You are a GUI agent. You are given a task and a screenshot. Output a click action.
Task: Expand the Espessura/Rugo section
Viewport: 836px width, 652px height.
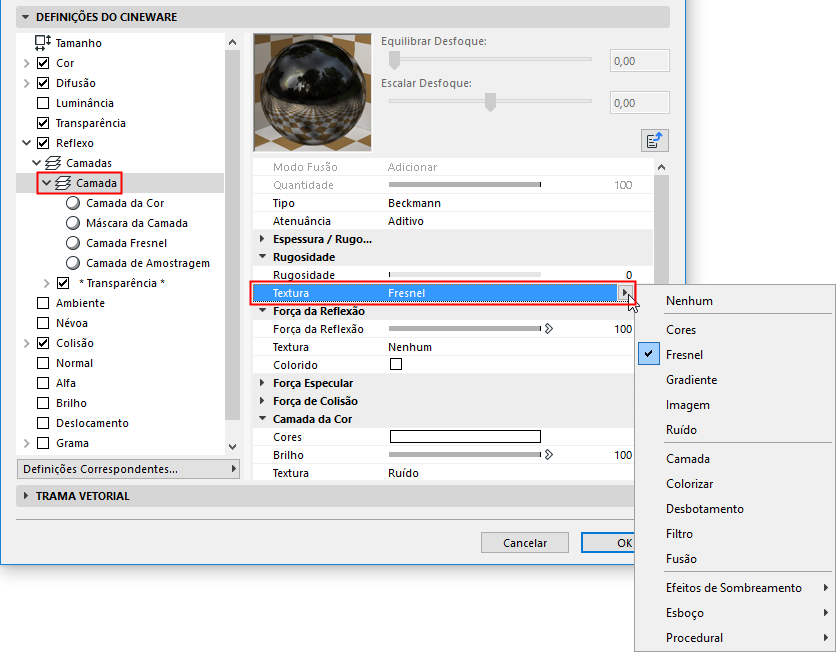pyautogui.click(x=260, y=239)
